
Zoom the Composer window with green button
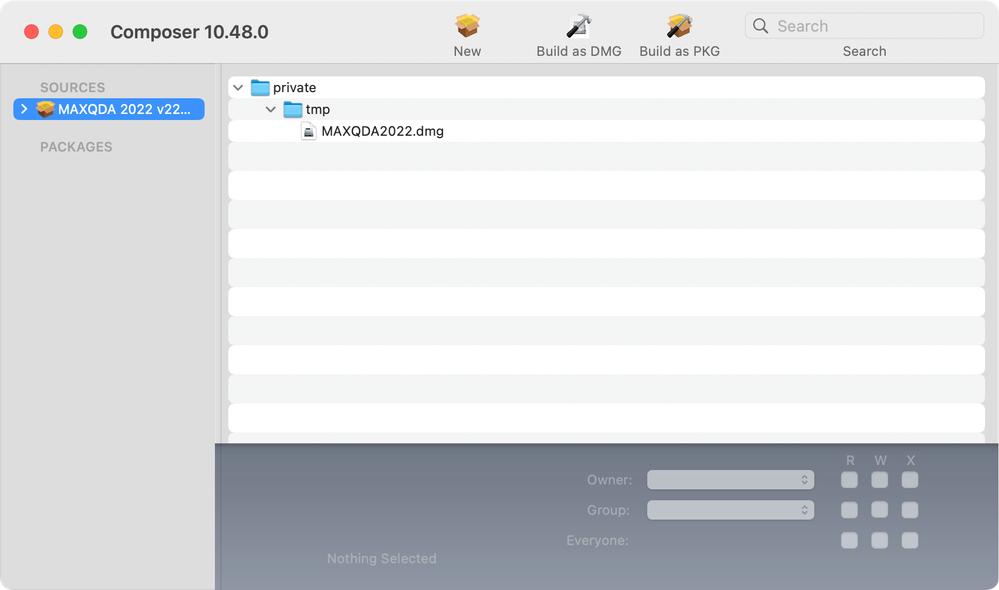pyautogui.click(x=80, y=31)
